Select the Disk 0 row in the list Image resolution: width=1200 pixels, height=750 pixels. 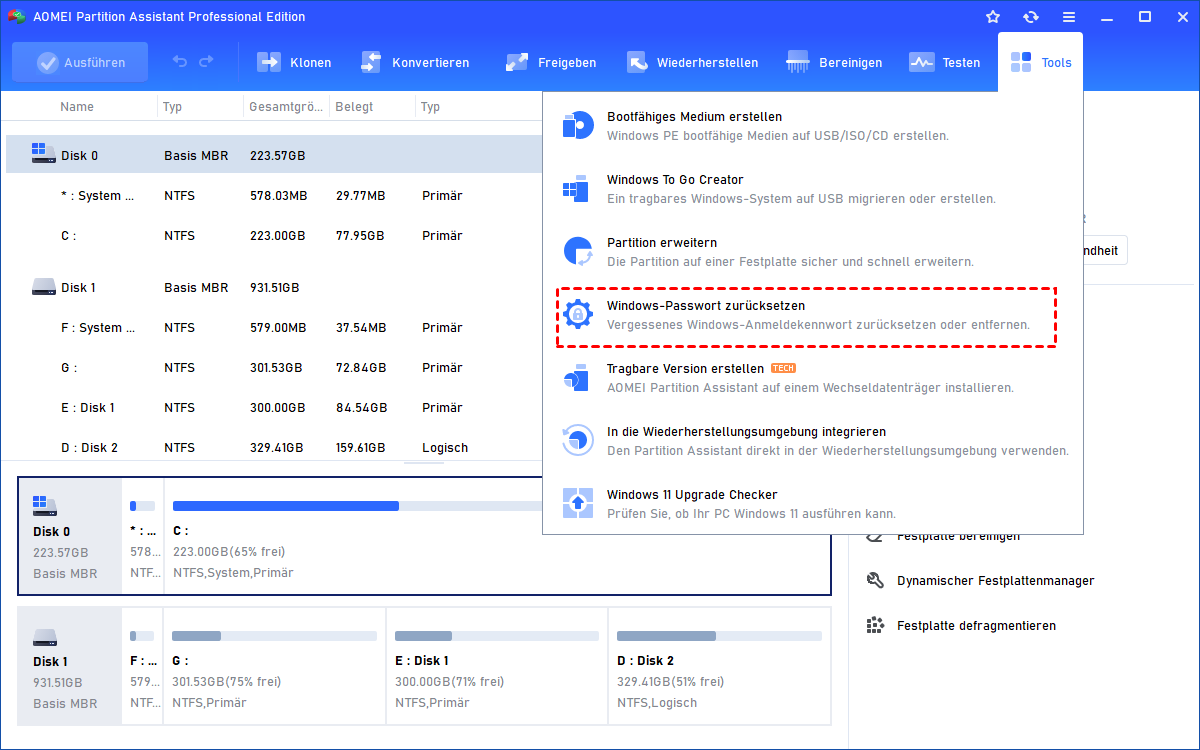[x=274, y=155]
